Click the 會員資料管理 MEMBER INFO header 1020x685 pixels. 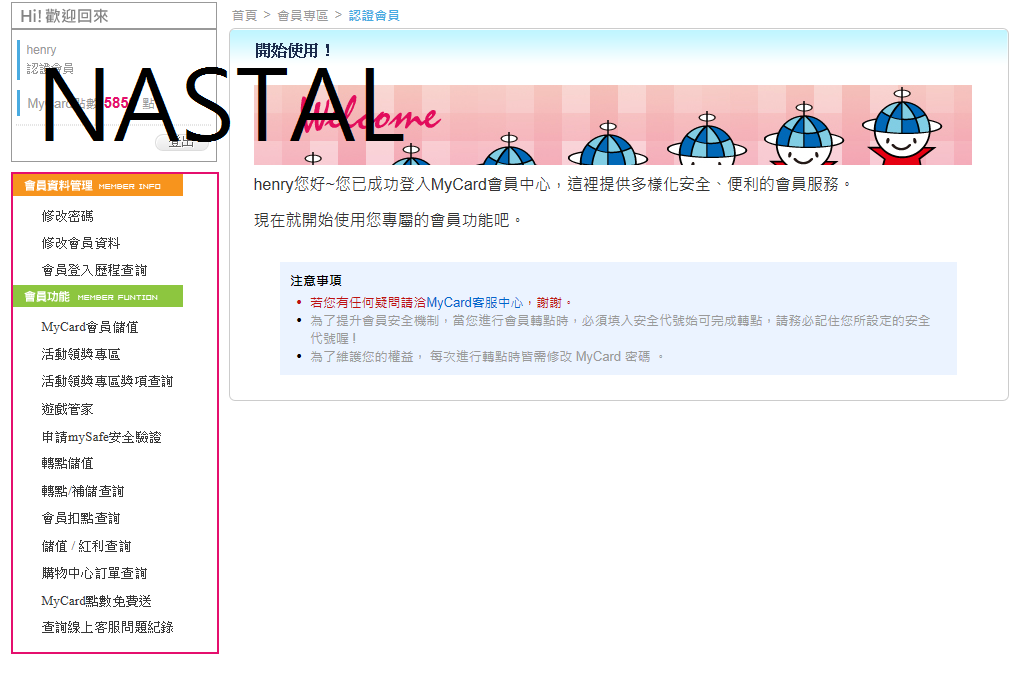(x=98, y=185)
